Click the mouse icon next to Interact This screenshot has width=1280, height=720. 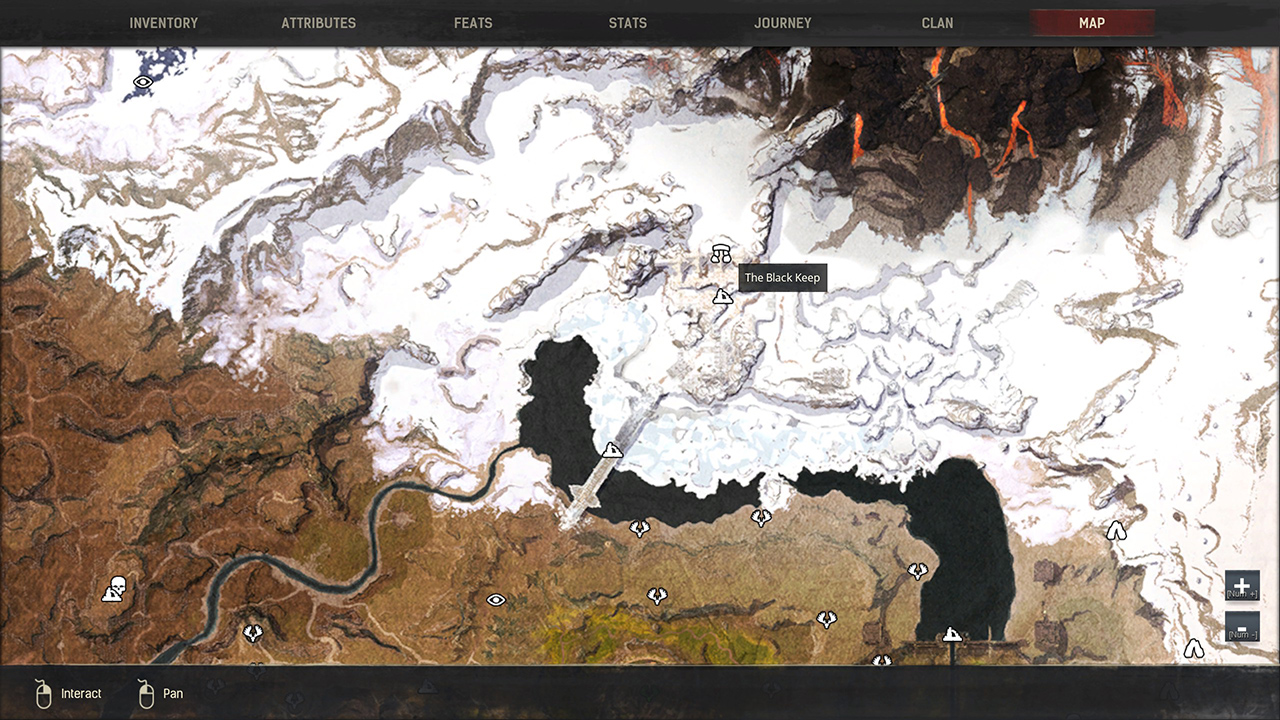(x=43, y=694)
